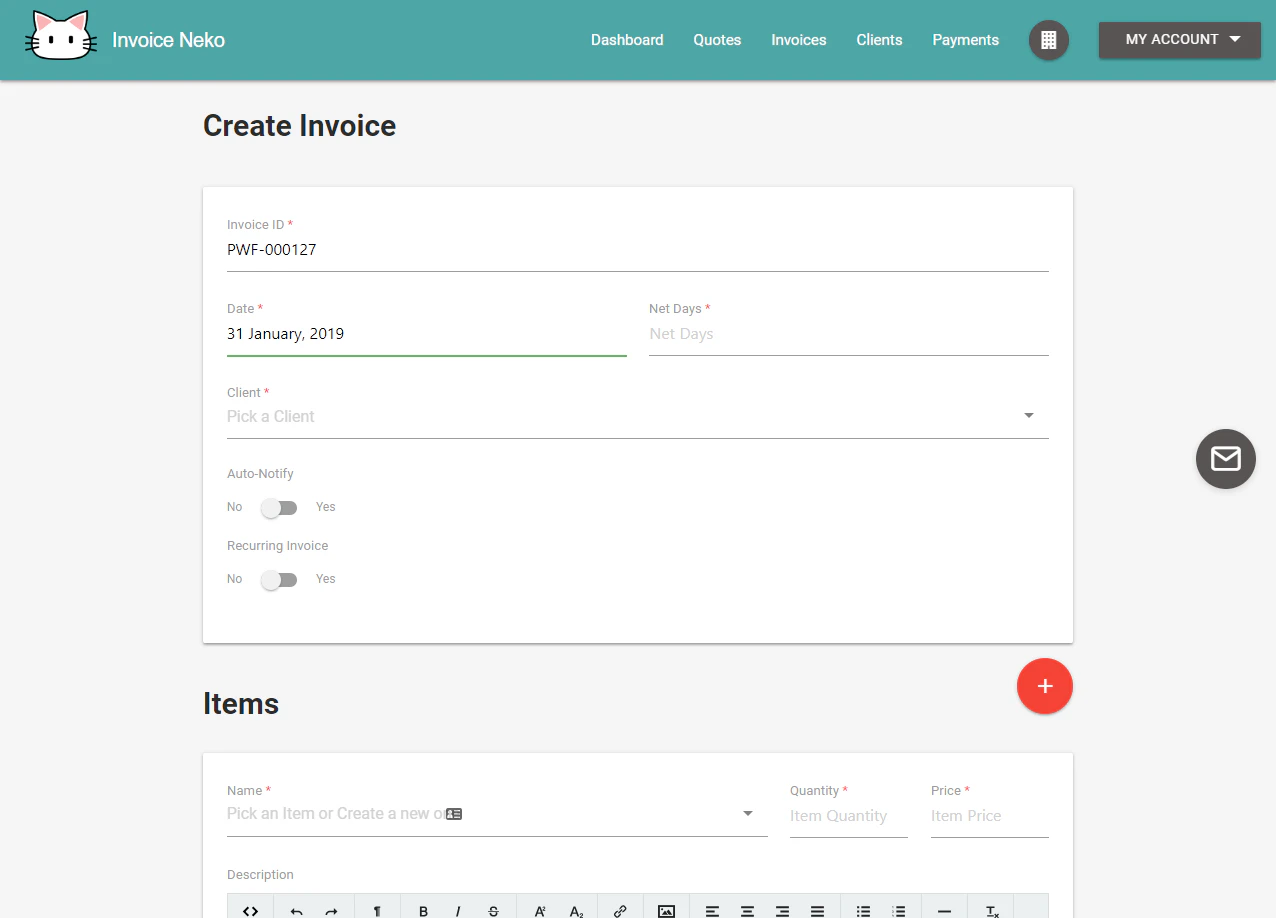Open the floating mail envelope button
The height and width of the screenshot is (918, 1276).
point(1226,459)
